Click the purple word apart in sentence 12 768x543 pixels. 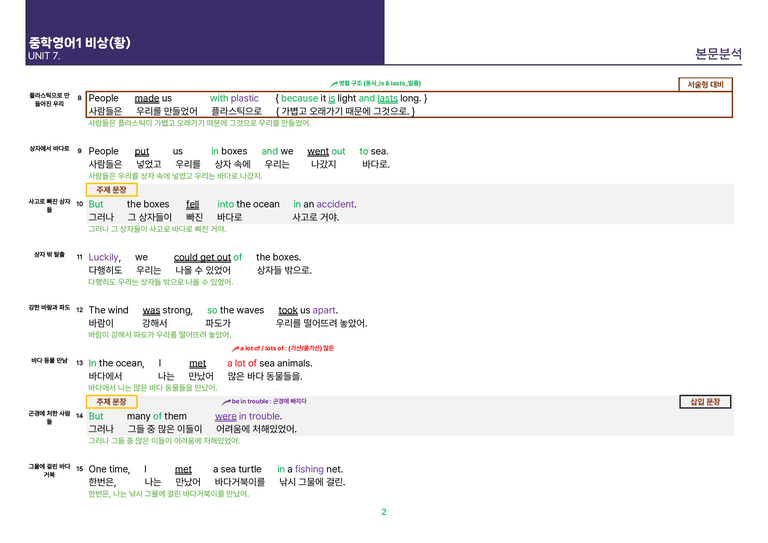pyautogui.click(x=324, y=310)
